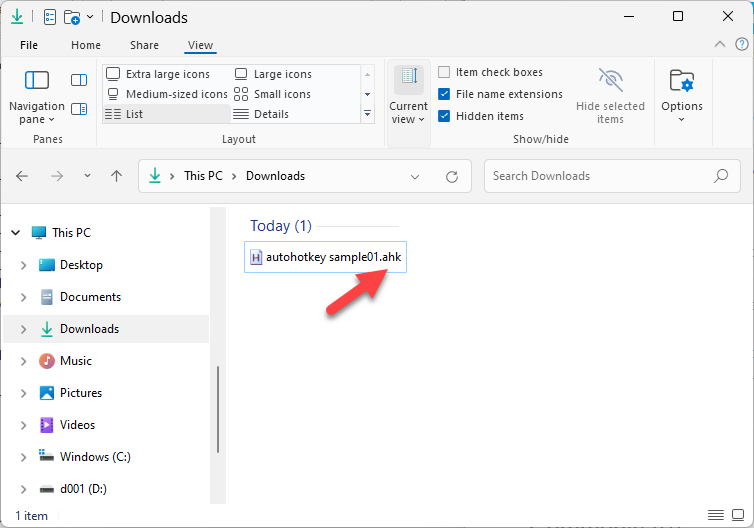Go back with the Back arrow
This screenshot has height=528, width=754.
[22, 176]
